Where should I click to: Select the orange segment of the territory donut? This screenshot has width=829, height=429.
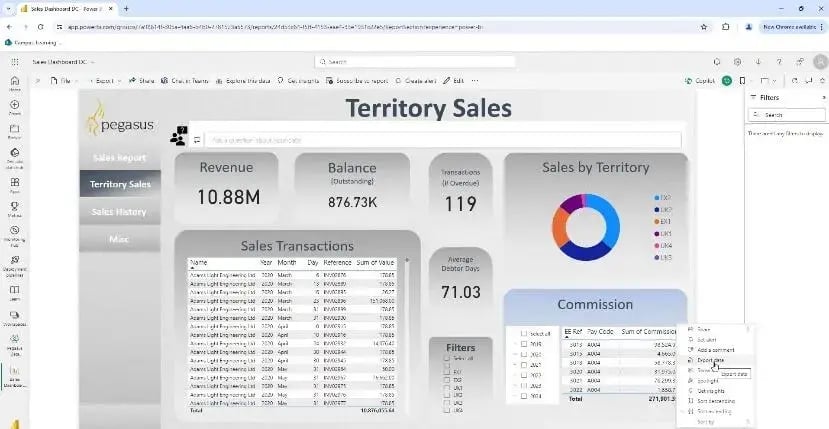point(559,228)
